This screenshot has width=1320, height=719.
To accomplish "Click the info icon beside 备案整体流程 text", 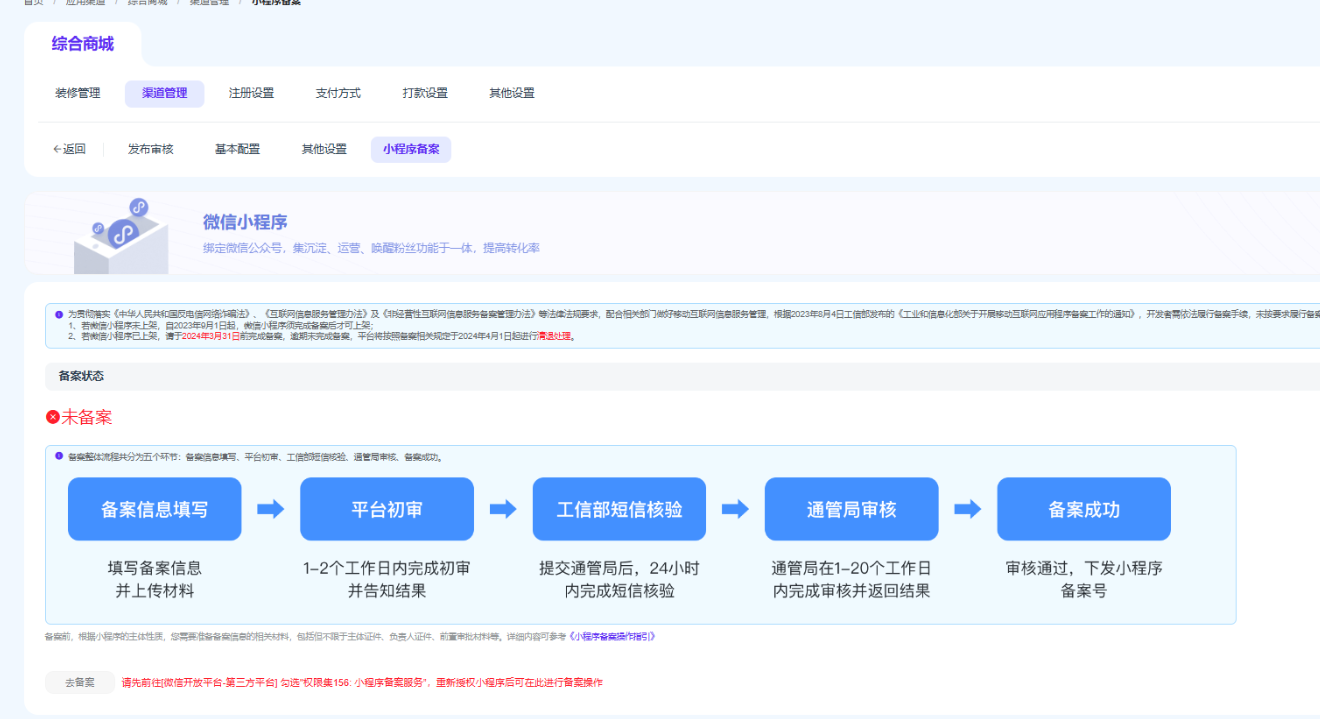I will coord(59,456).
